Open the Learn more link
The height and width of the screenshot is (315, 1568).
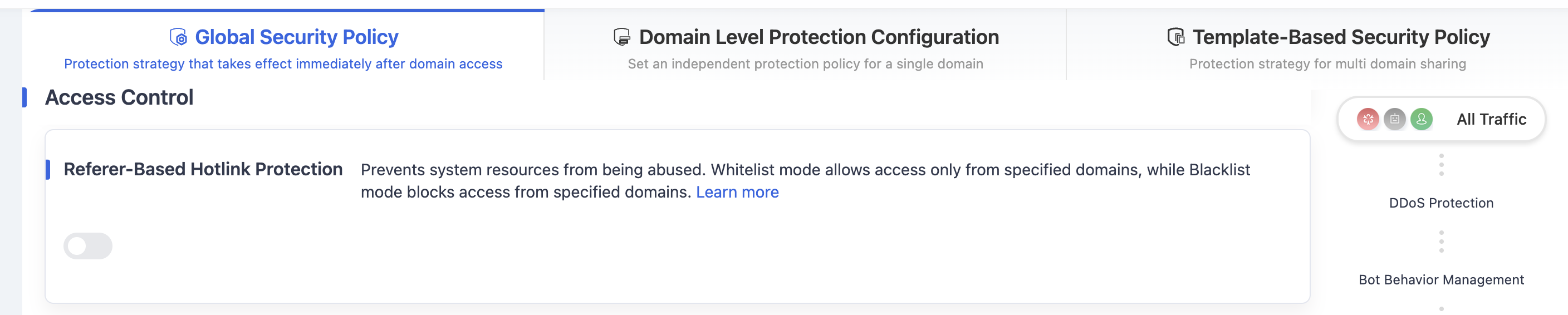coord(737,192)
